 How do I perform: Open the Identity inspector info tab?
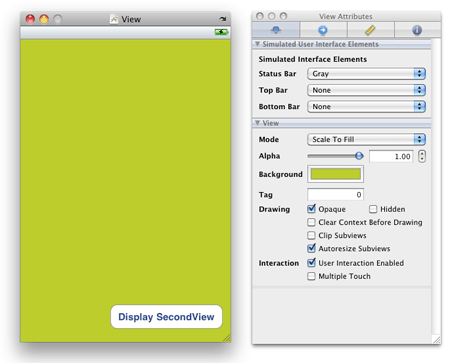(x=417, y=30)
